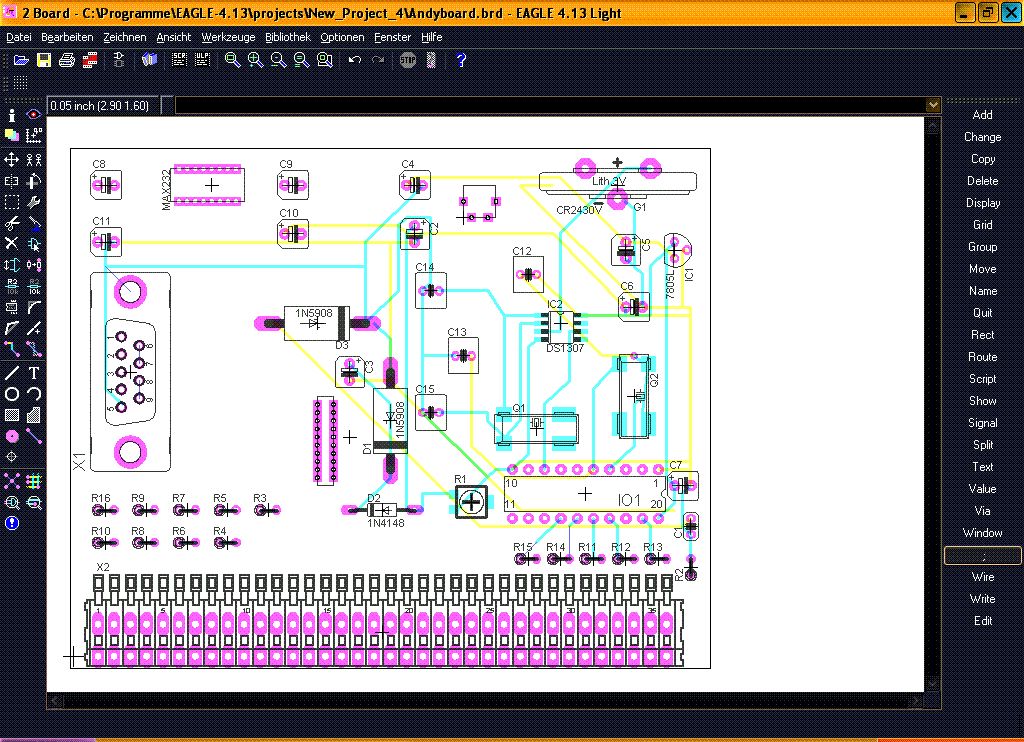1024x742 pixels.
Task: Open the Bibliothek menu
Action: (287, 37)
